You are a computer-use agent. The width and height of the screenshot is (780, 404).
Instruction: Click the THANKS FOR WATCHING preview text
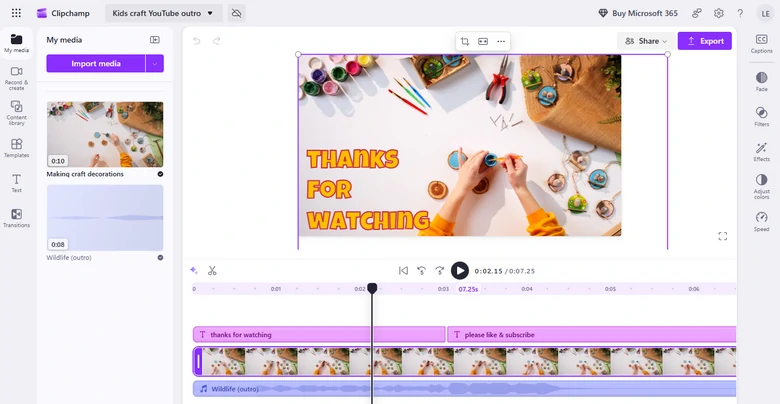368,190
